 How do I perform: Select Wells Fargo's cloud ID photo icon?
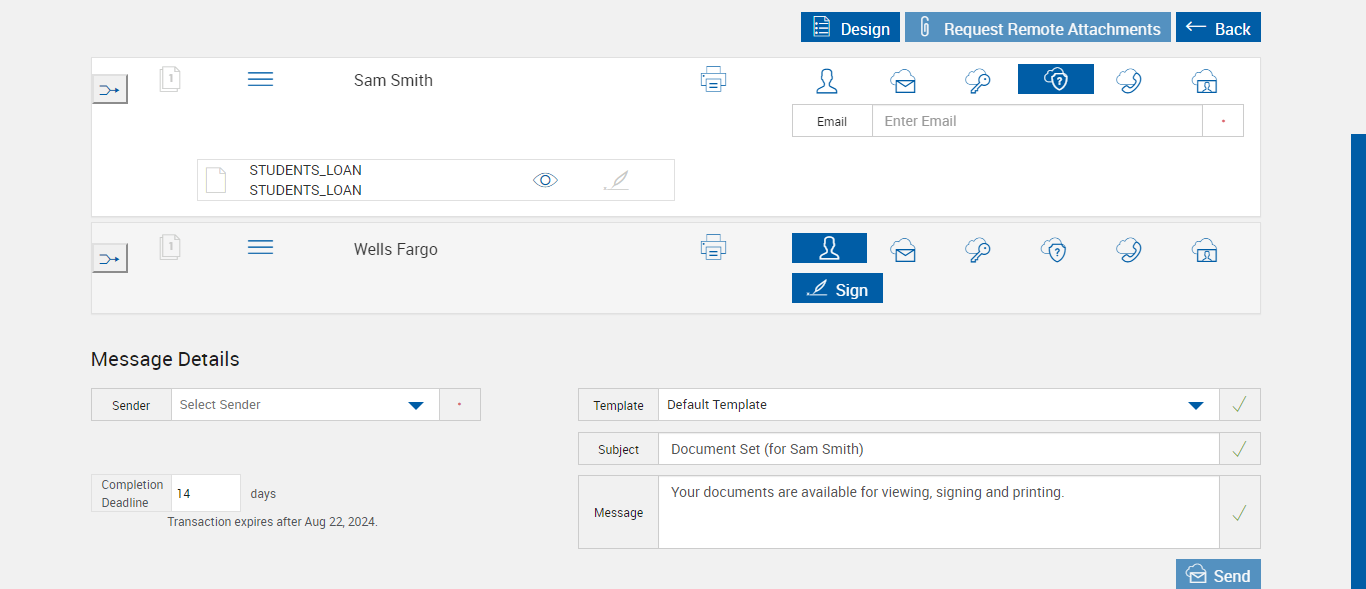[1205, 249]
